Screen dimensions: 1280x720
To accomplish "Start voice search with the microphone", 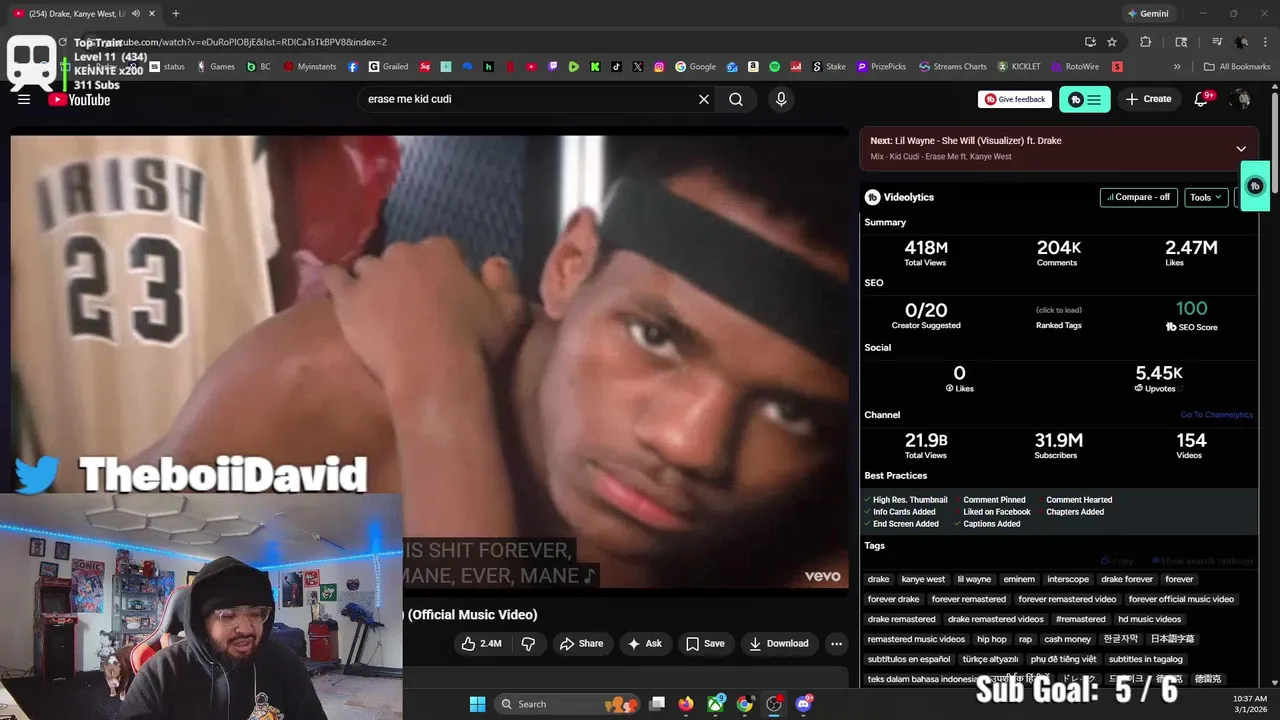I will [781, 99].
